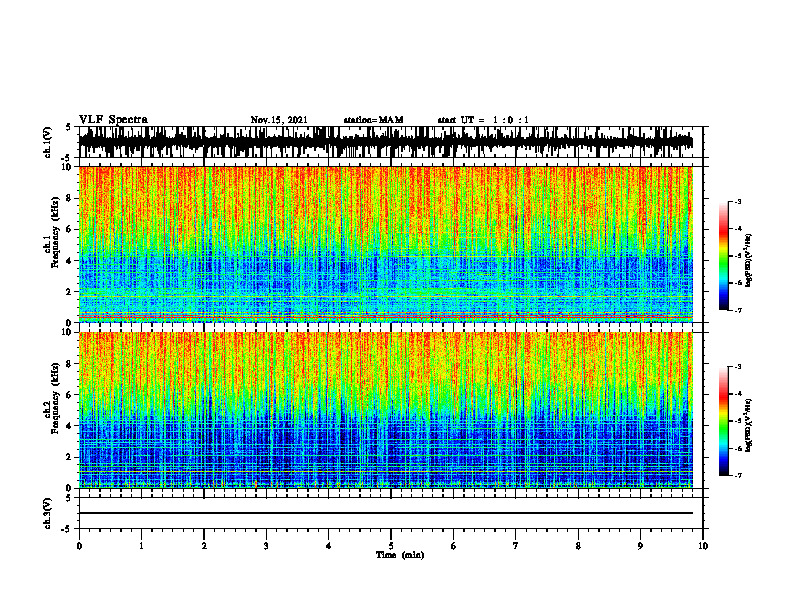Image resolution: width=792 pixels, height=612 pixels.
Task: Click the '-3' label on ch.1 colorbar
Action: pos(738,201)
